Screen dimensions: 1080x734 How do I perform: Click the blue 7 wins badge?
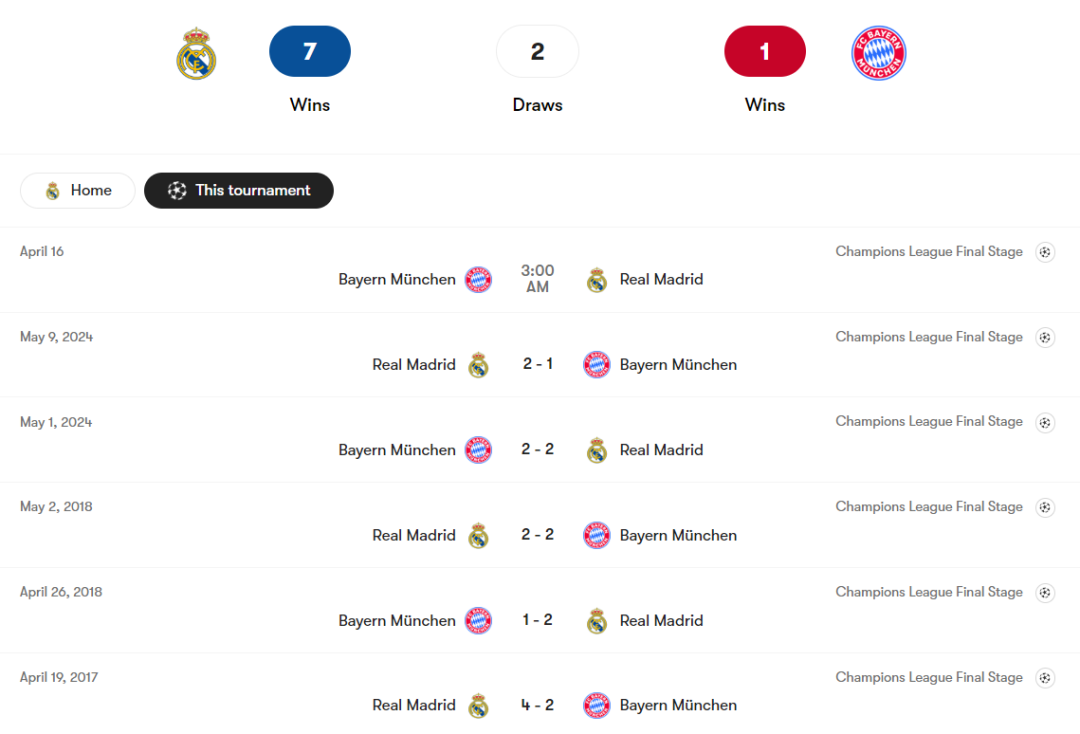point(310,52)
